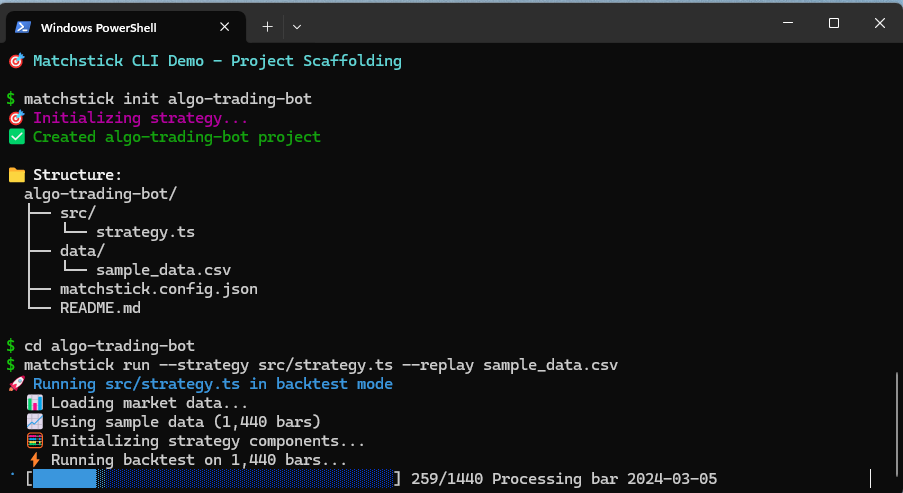The height and width of the screenshot is (493, 903).
Task: Click the command 'matchstick init algo-trading-bot'
Action: point(168,98)
